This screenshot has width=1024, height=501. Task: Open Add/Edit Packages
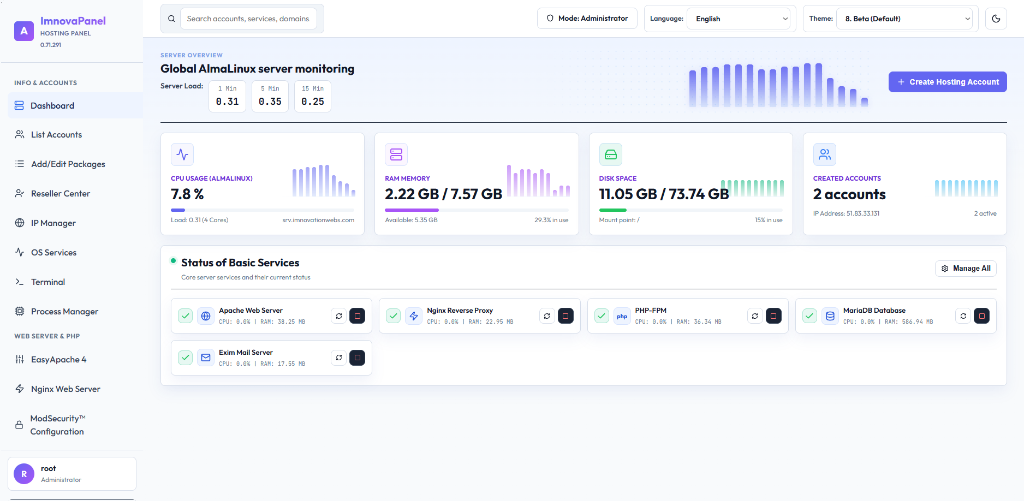point(75,164)
